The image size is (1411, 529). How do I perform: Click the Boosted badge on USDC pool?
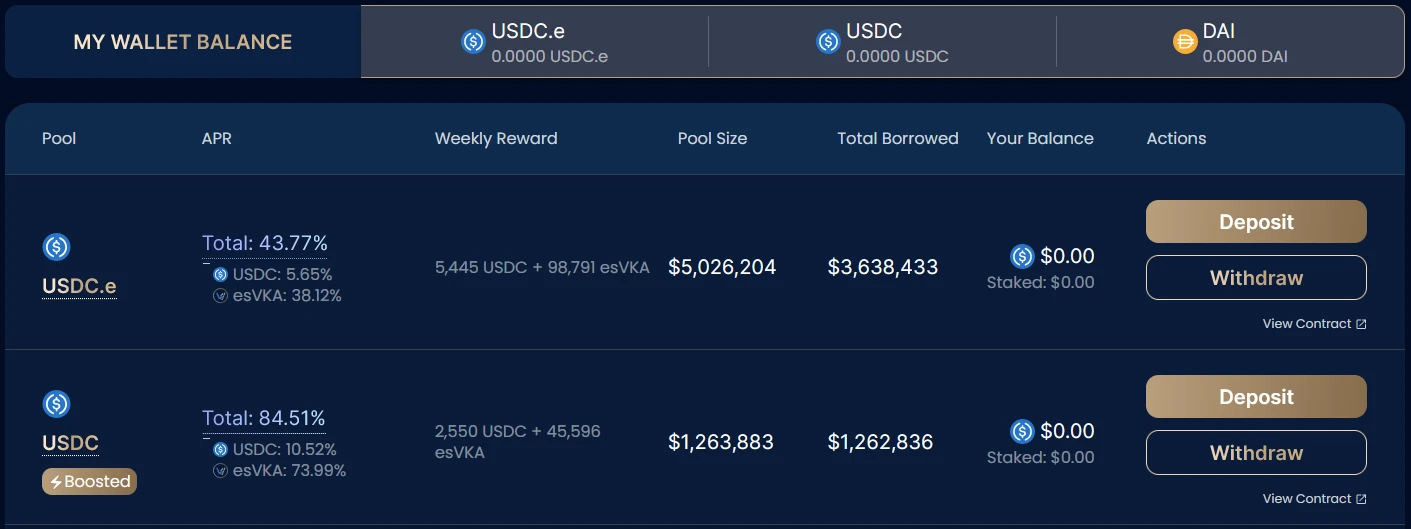[x=90, y=482]
